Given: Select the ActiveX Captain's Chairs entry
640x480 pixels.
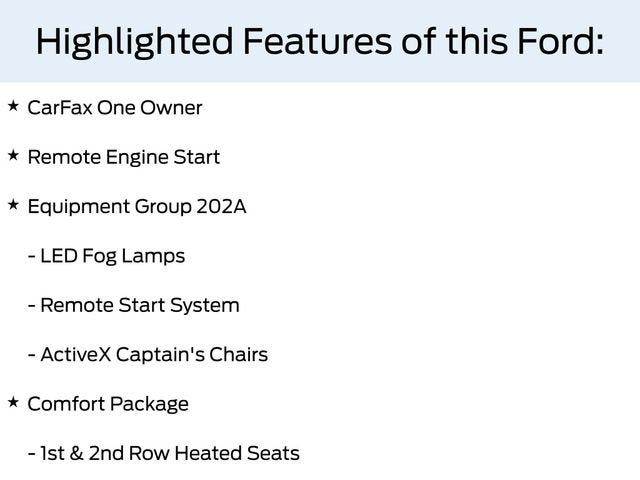Looking at the screenshot, I should [x=154, y=355].
